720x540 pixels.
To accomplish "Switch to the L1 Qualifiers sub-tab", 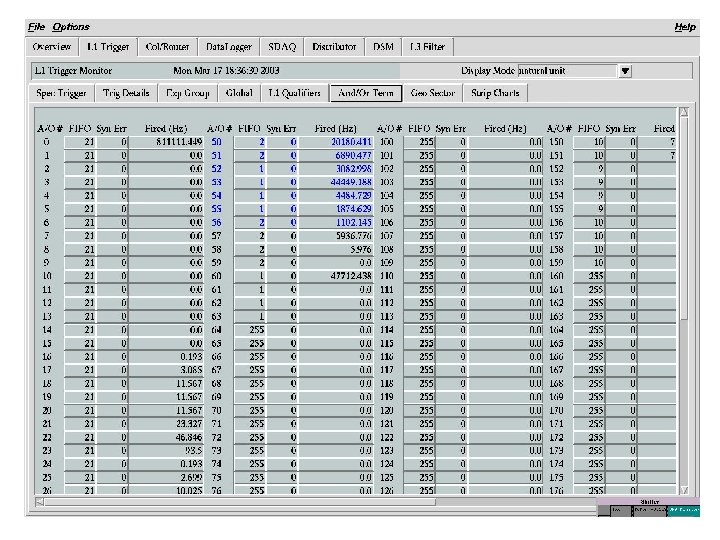I will pyautogui.click(x=294, y=93).
